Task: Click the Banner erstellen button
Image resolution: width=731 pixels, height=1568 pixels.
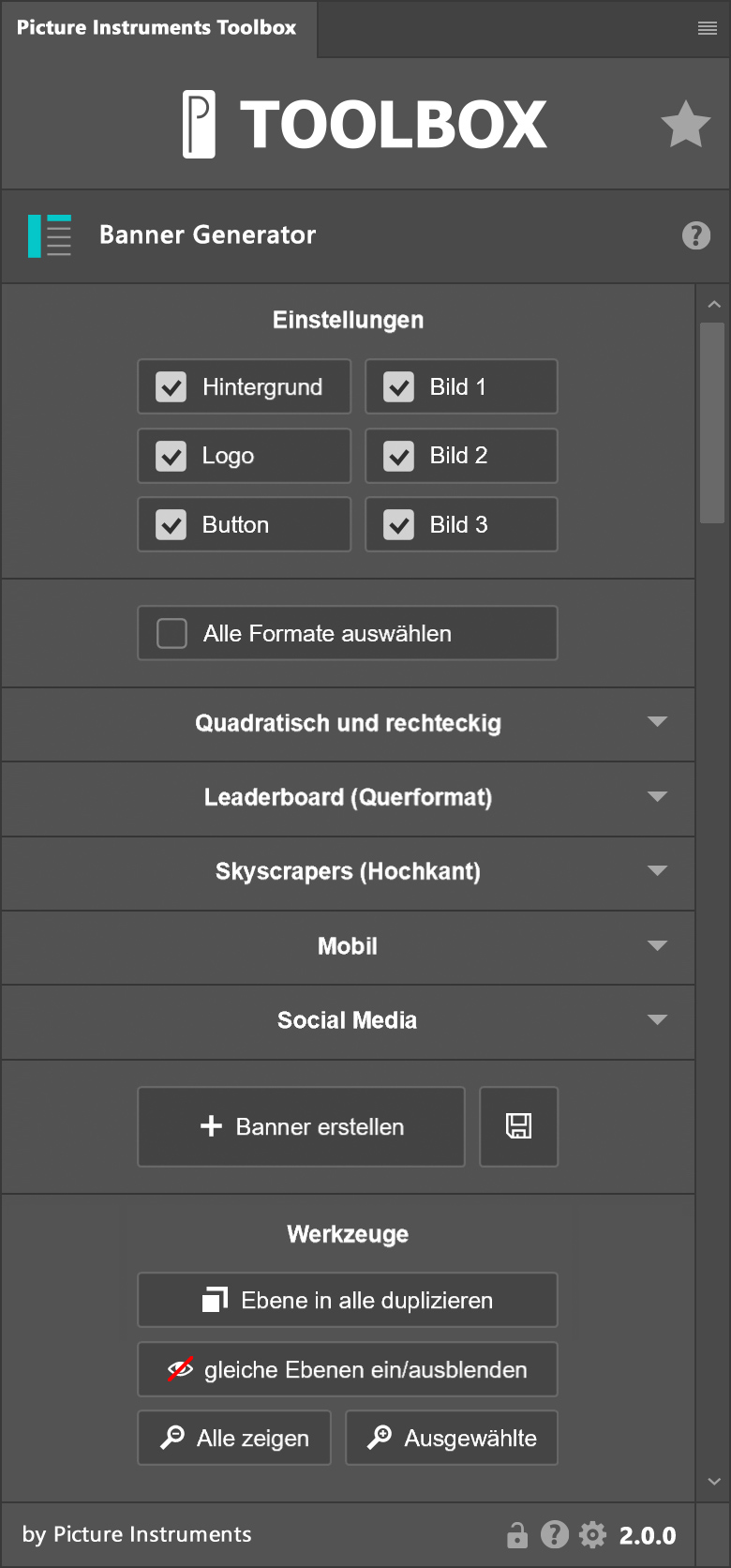Action: click(301, 1126)
